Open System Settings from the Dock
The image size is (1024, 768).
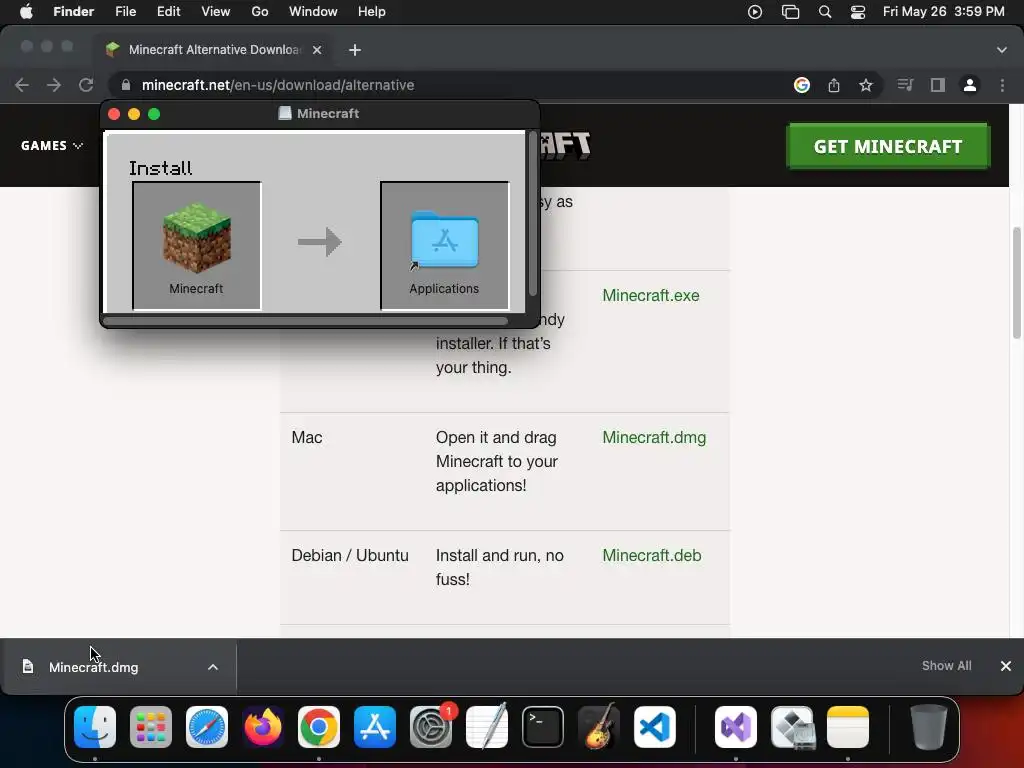(x=431, y=727)
